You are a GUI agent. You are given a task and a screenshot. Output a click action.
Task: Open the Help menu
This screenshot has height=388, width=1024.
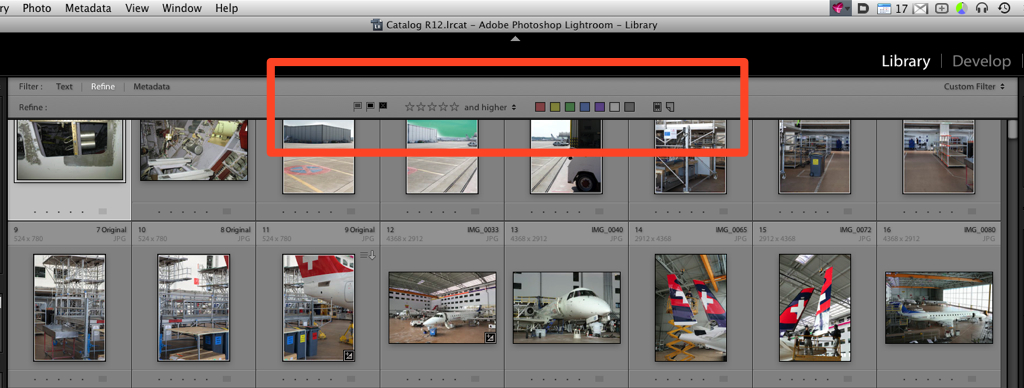pyautogui.click(x=226, y=8)
